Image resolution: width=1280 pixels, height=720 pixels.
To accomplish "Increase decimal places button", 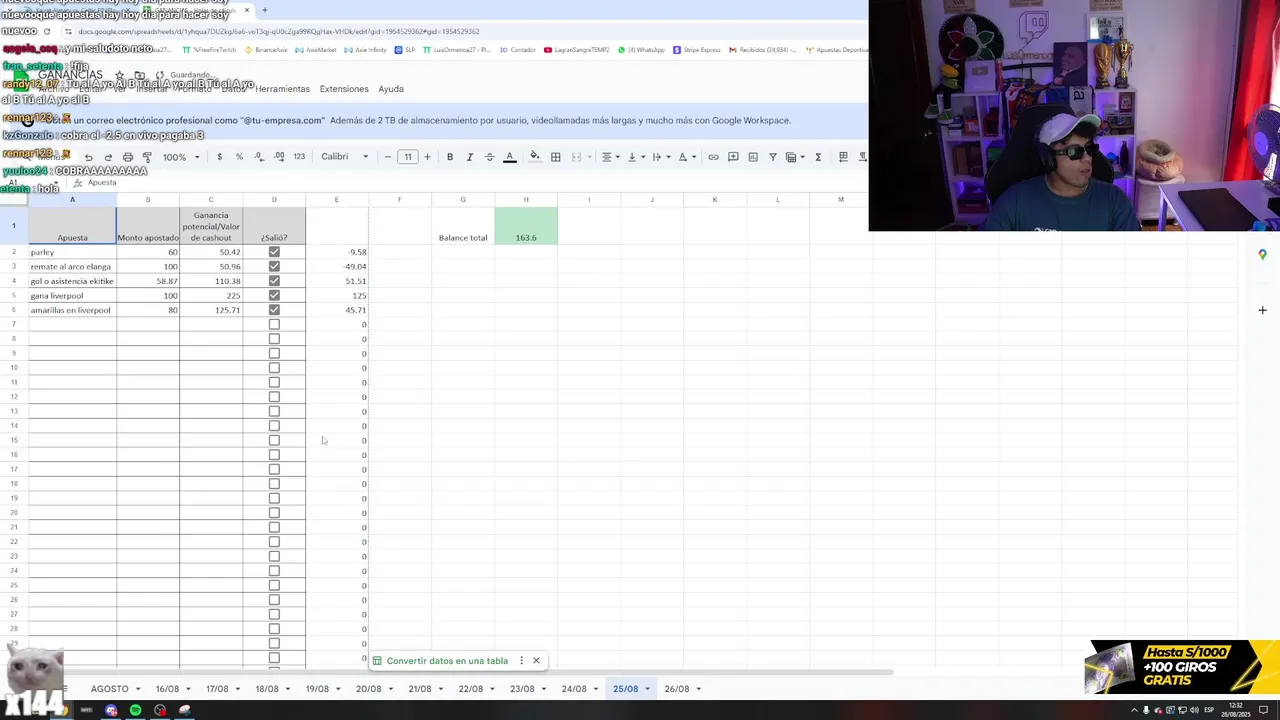I will coord(279,157).
